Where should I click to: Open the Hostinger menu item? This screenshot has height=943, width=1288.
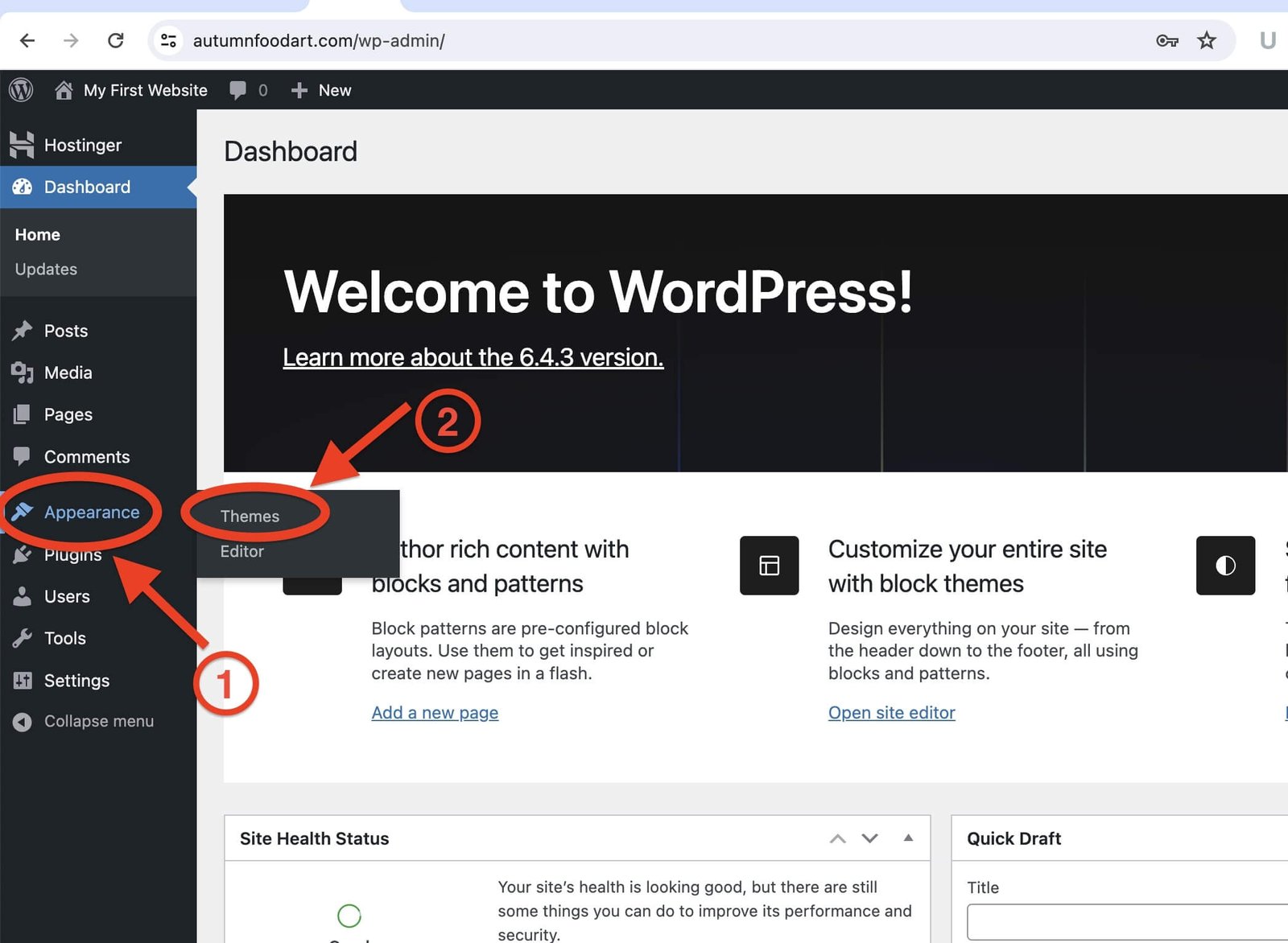click(x=83, y=145)
